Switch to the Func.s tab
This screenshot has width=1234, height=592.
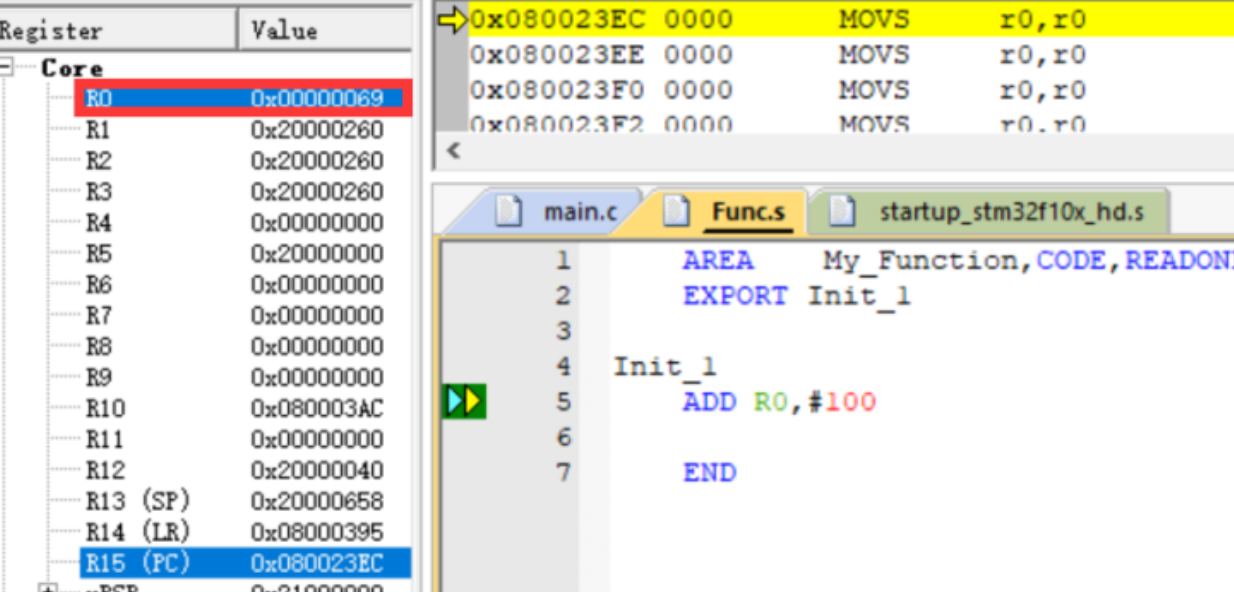tap(728, 212)
